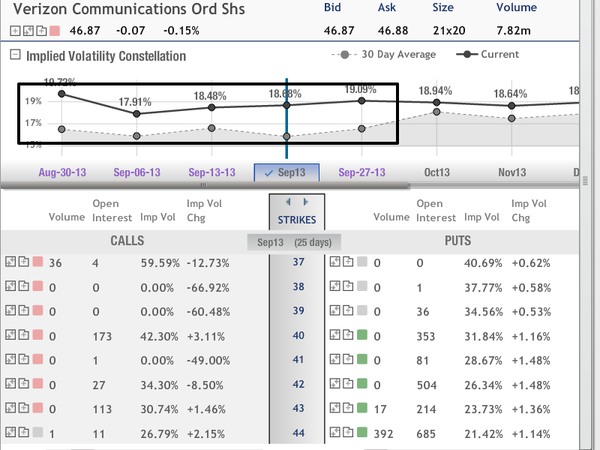
Task: Select the Aug-30-13 expiration tab
Action: pos(62,173)
